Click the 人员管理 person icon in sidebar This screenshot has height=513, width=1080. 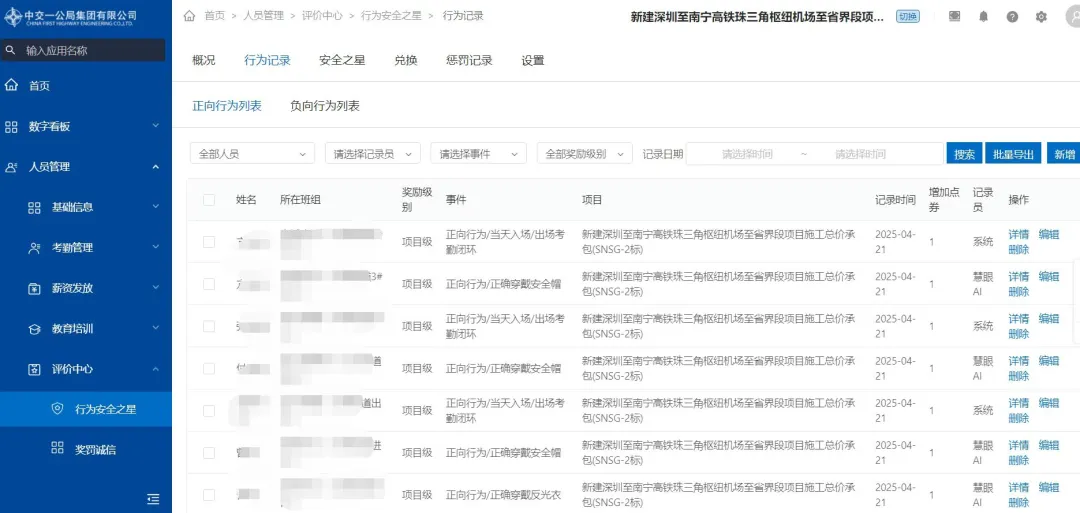11,167
